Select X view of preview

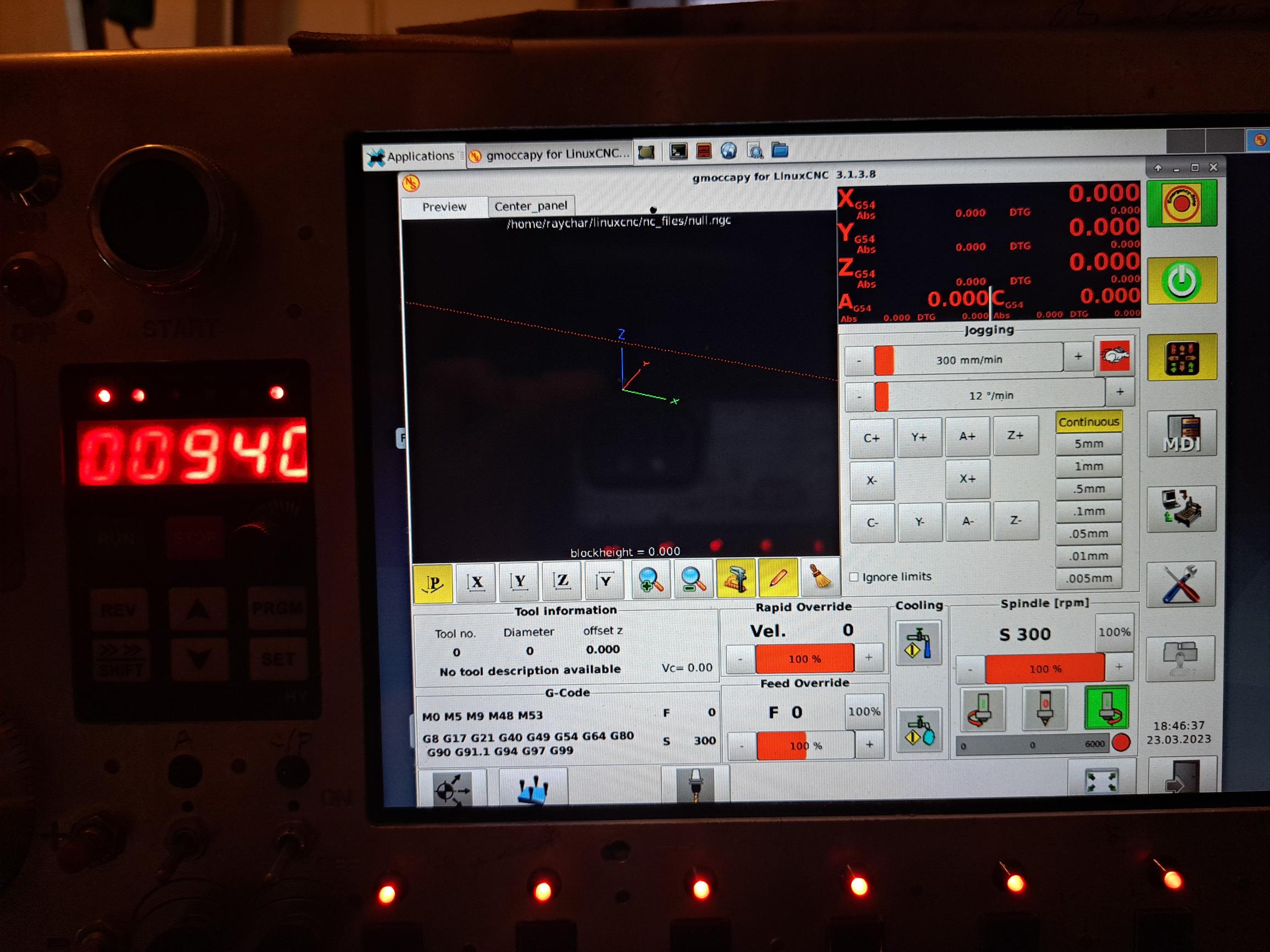[x=476, y=583]
